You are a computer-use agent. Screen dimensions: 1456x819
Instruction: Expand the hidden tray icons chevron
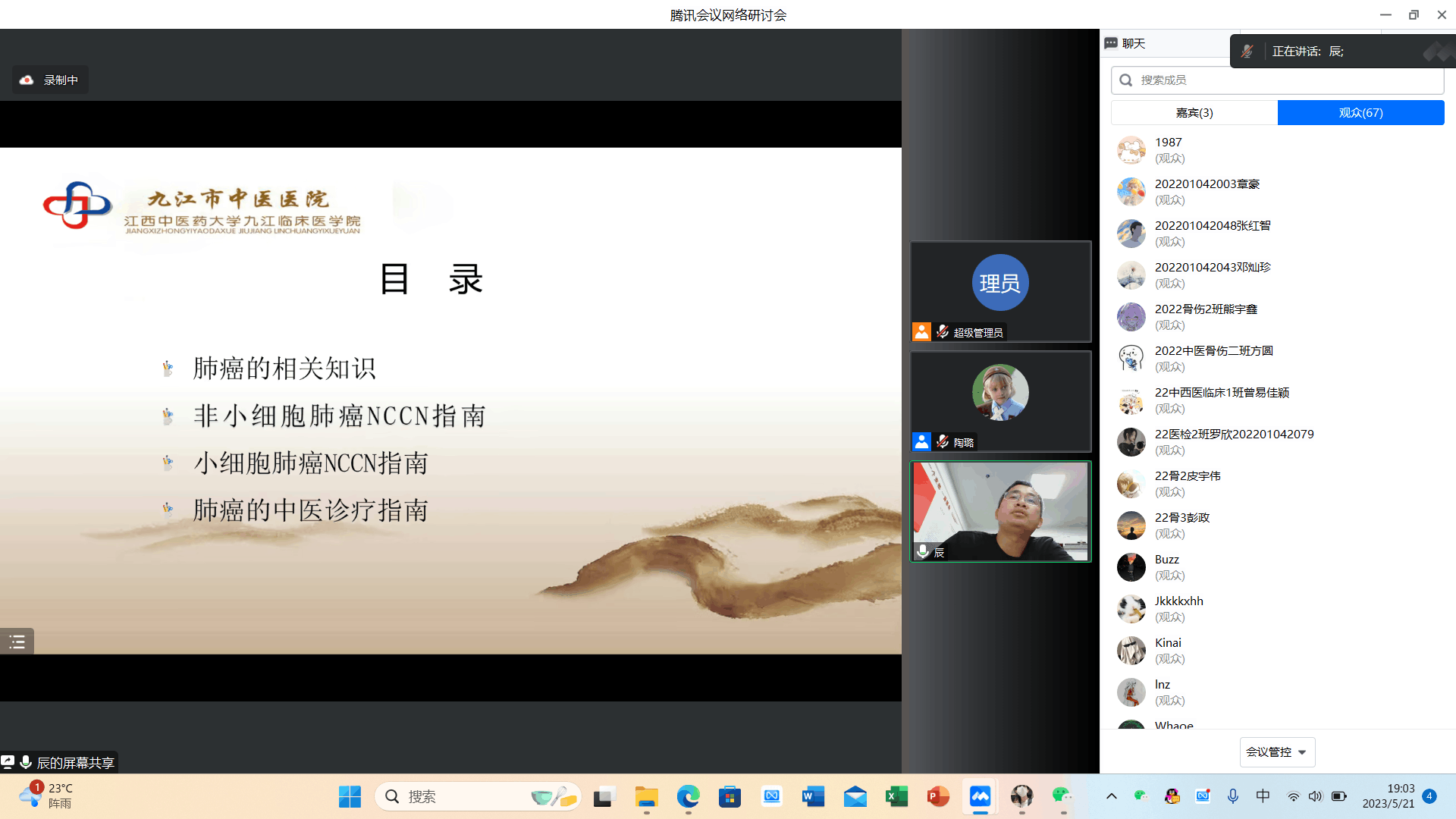click(1111, 796)
